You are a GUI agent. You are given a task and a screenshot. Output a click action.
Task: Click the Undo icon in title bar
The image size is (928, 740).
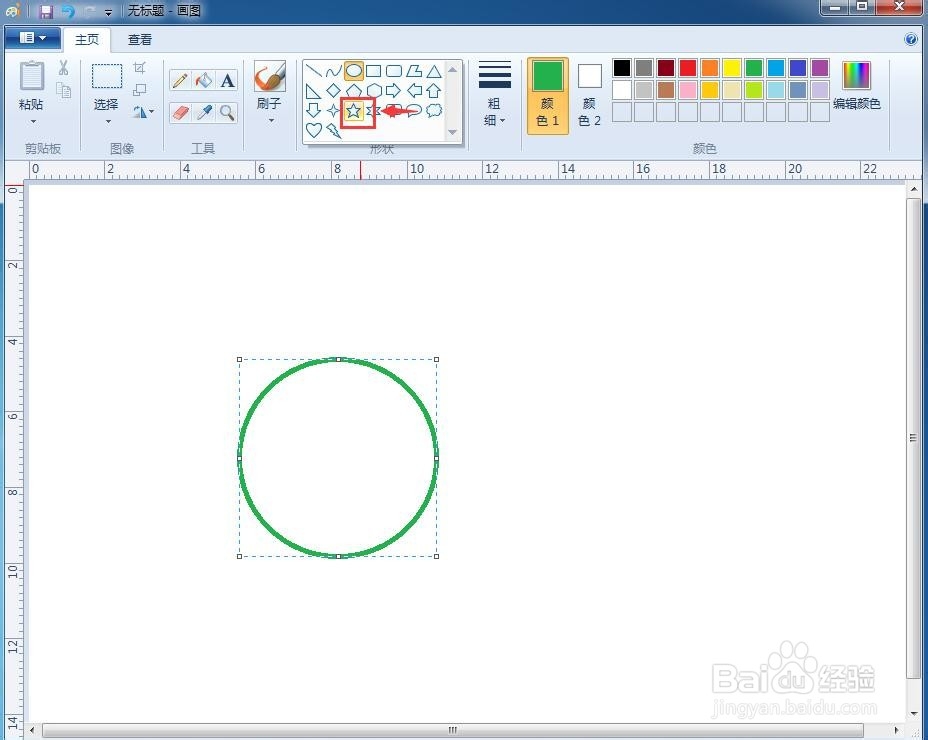68,11
